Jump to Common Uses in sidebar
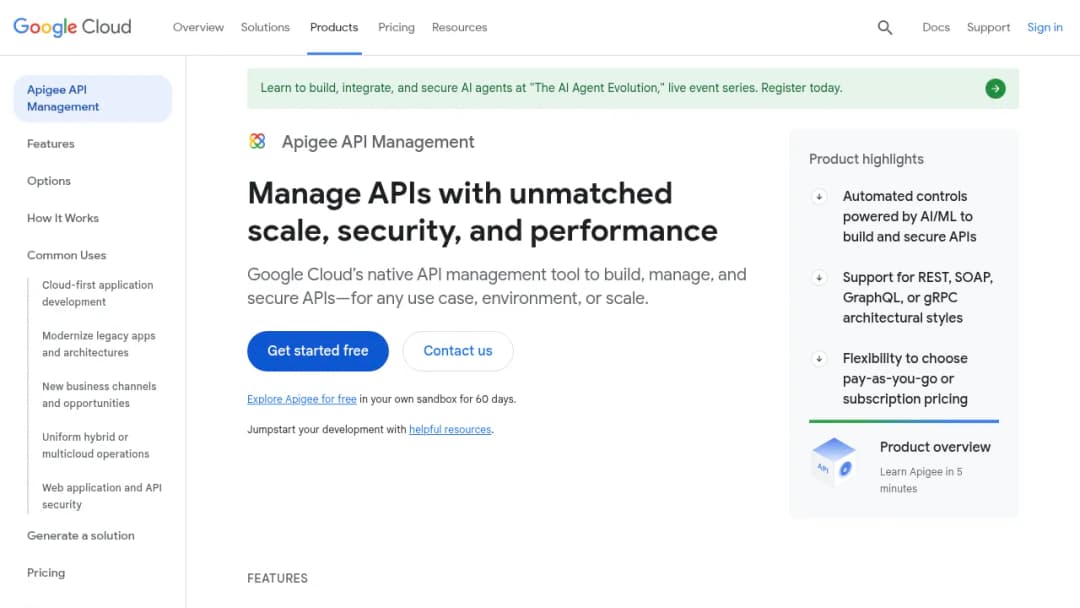 click(67, 255)
